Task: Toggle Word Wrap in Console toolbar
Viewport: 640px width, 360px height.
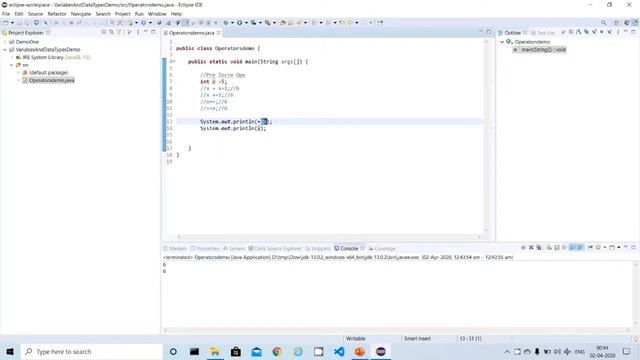Action: click(564, 247)
